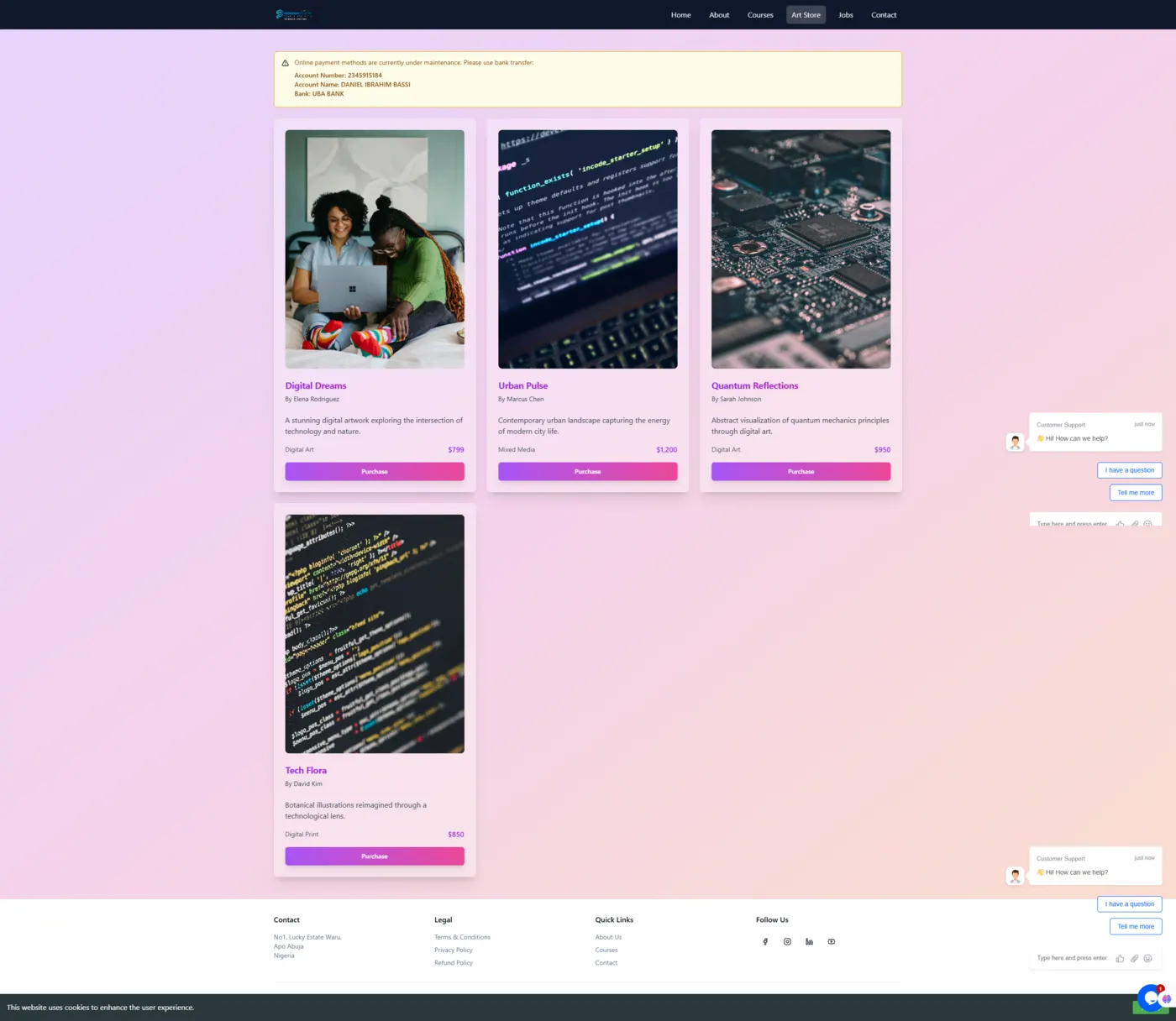The image size is (1176, 1021).
Task: Open the Digital Dreams title link
Action: pyautogui.click(x=316, y=386)
